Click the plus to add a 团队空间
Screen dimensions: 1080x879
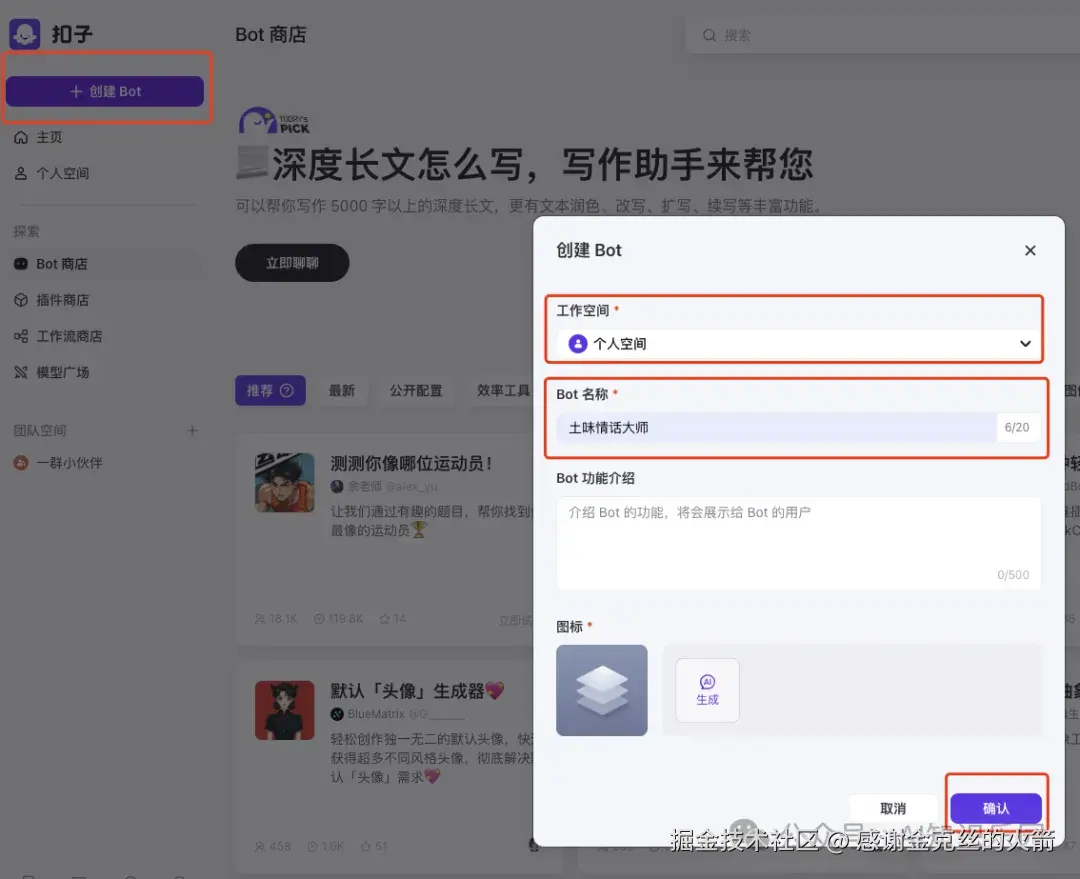(190, 430)
